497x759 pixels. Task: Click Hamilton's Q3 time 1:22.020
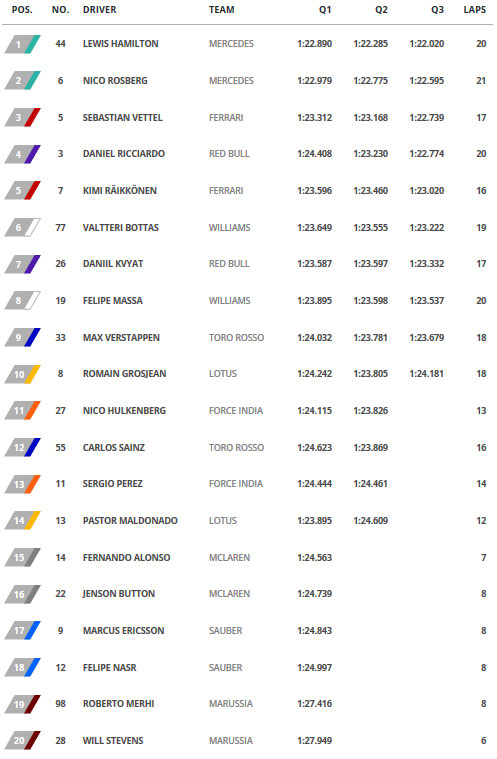tap(426, 44)
